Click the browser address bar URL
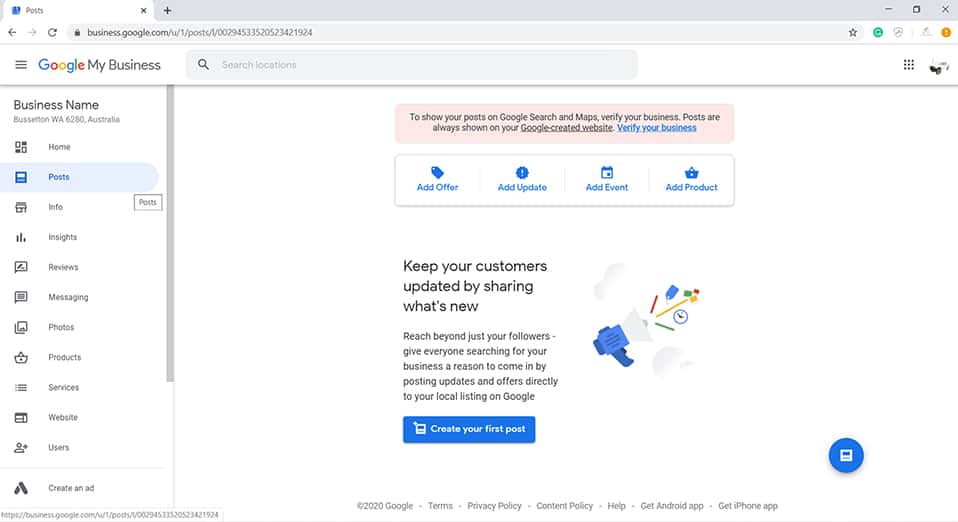This screenshot has width=958, height=522. [199, 32]
